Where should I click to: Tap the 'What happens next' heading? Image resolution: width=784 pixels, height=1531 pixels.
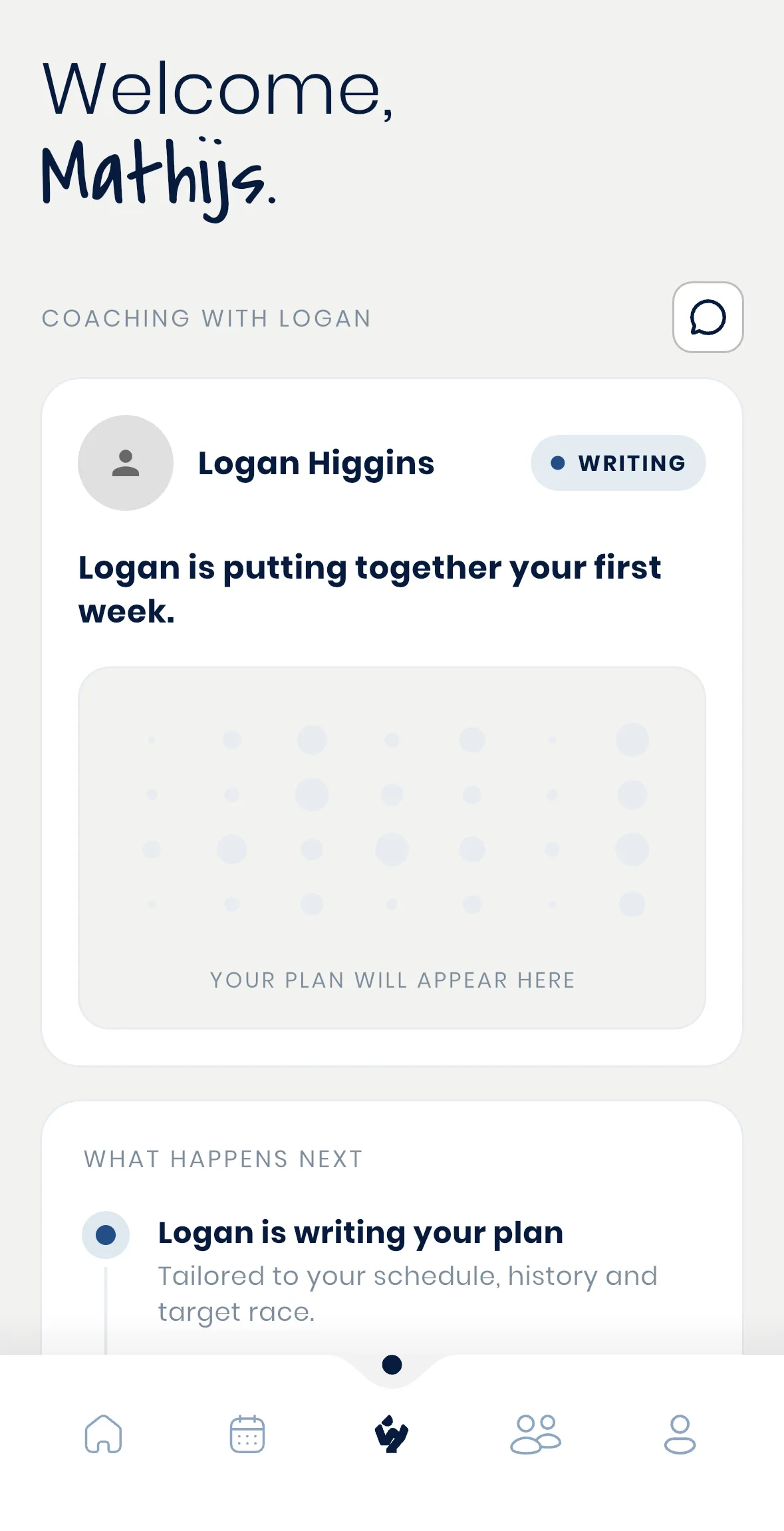click(x=223, y=1159)
